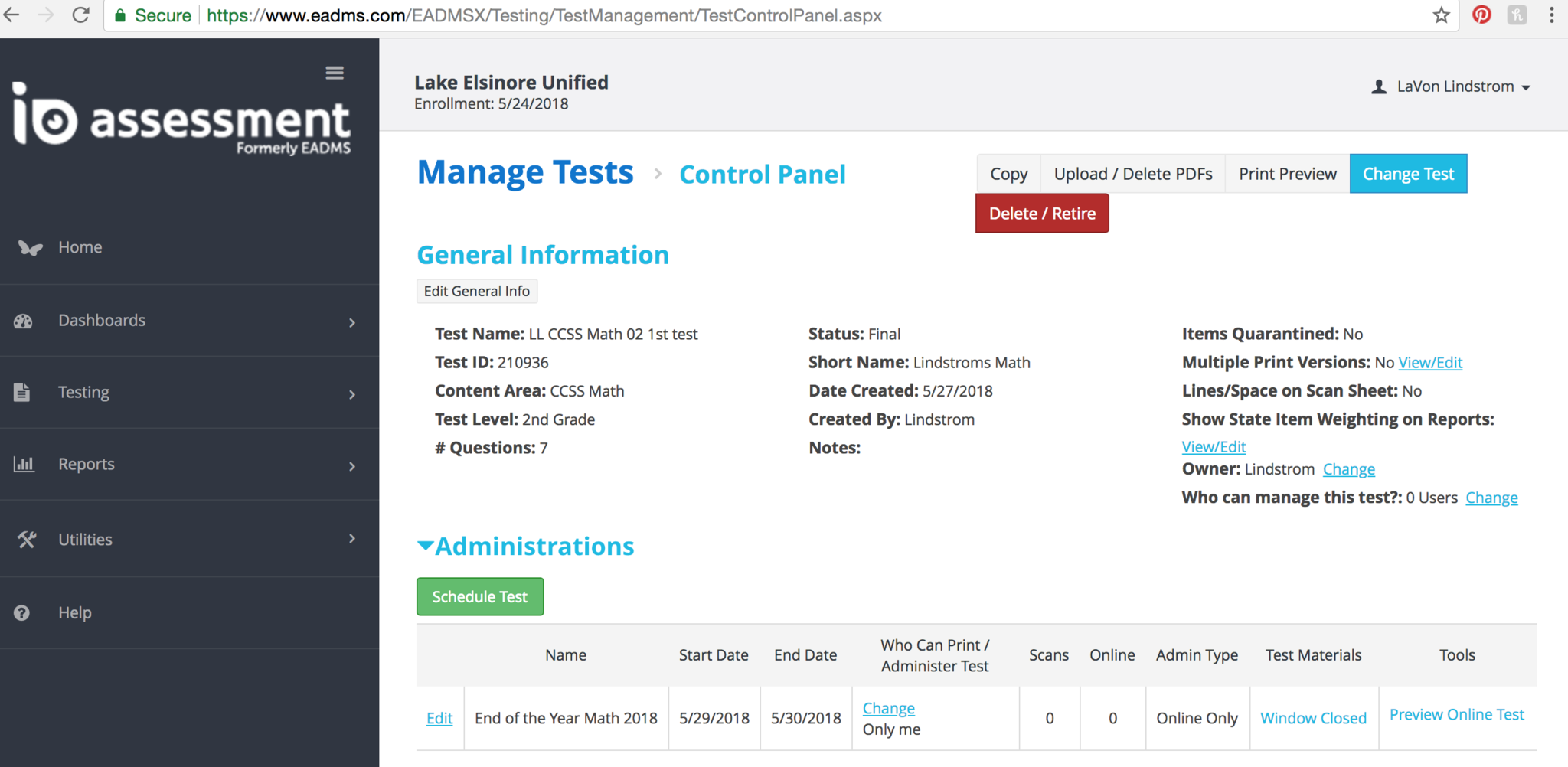Click the Testing document icon
This screenshot has height=767, width=1568.
(22, 392)
